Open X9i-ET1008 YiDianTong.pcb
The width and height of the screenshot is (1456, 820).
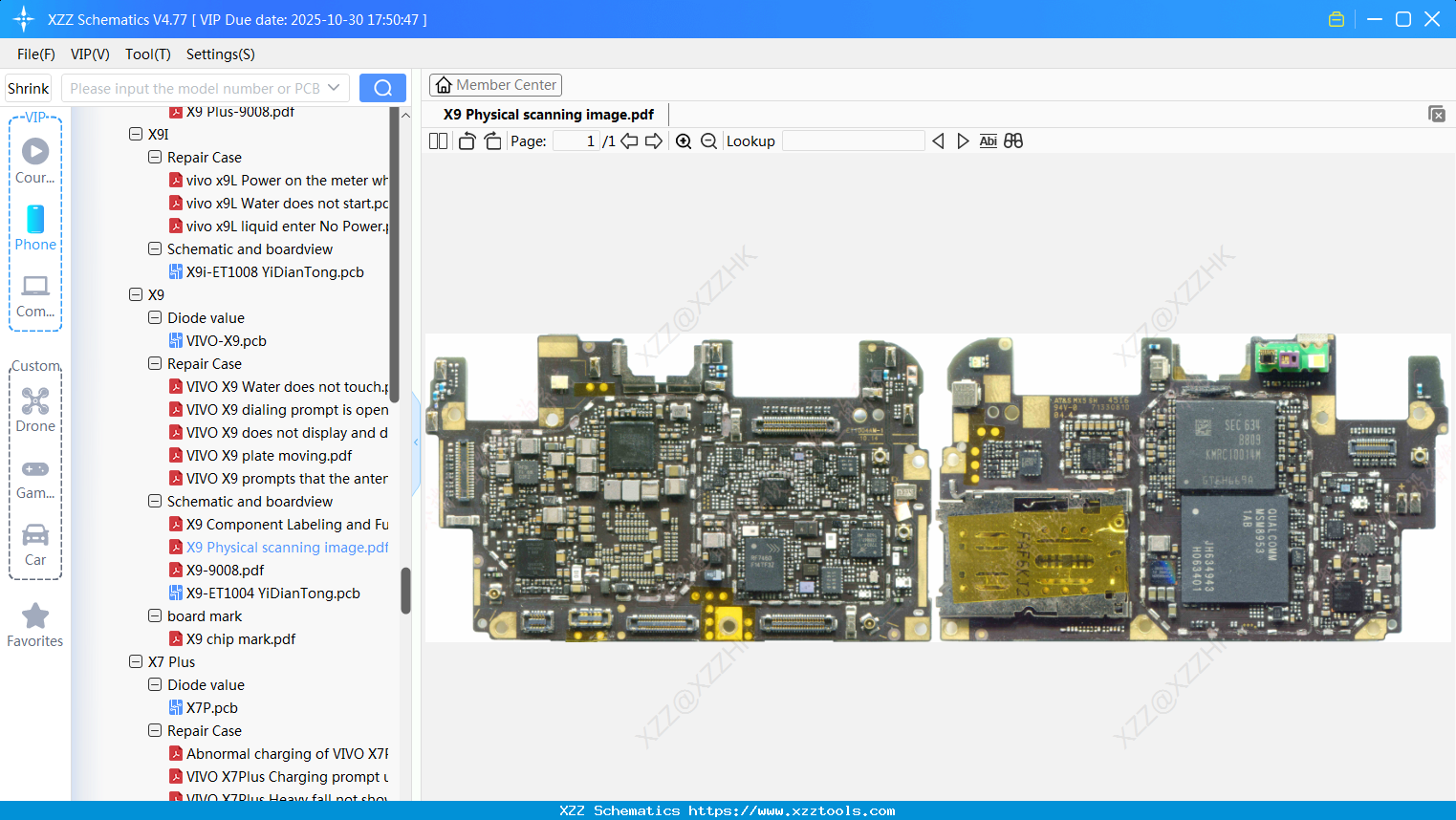[275, 271]
